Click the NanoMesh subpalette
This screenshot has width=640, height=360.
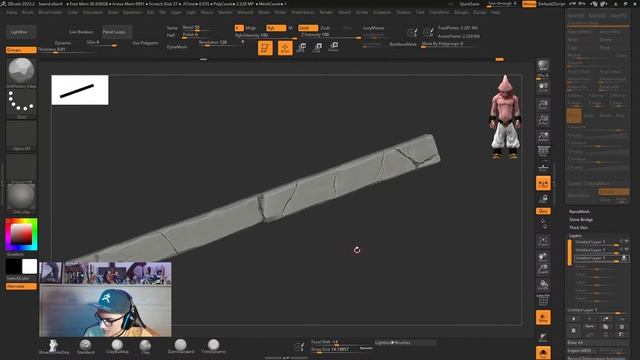[579, 211]
